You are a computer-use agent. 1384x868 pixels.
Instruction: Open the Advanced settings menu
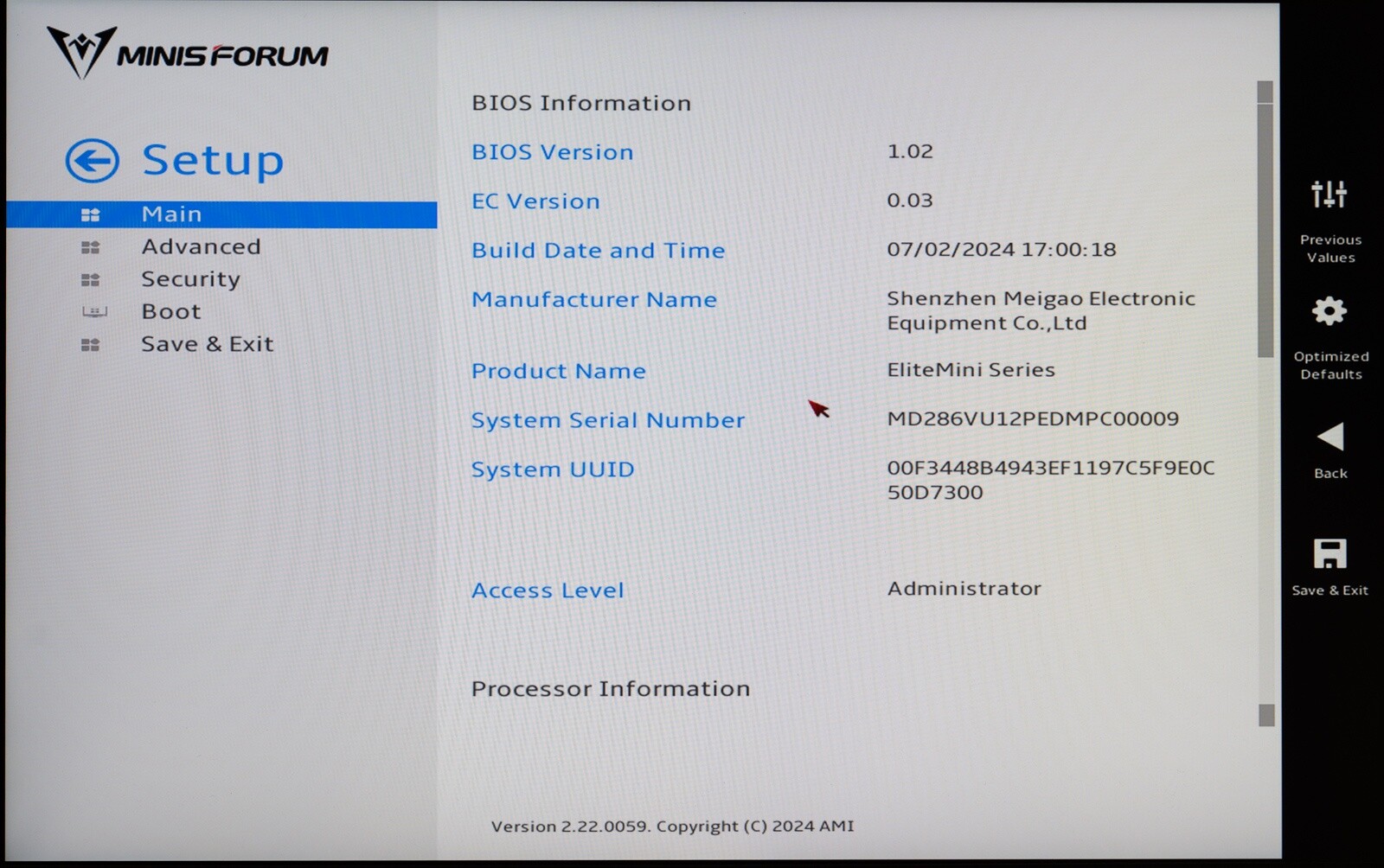click(201, 247)
